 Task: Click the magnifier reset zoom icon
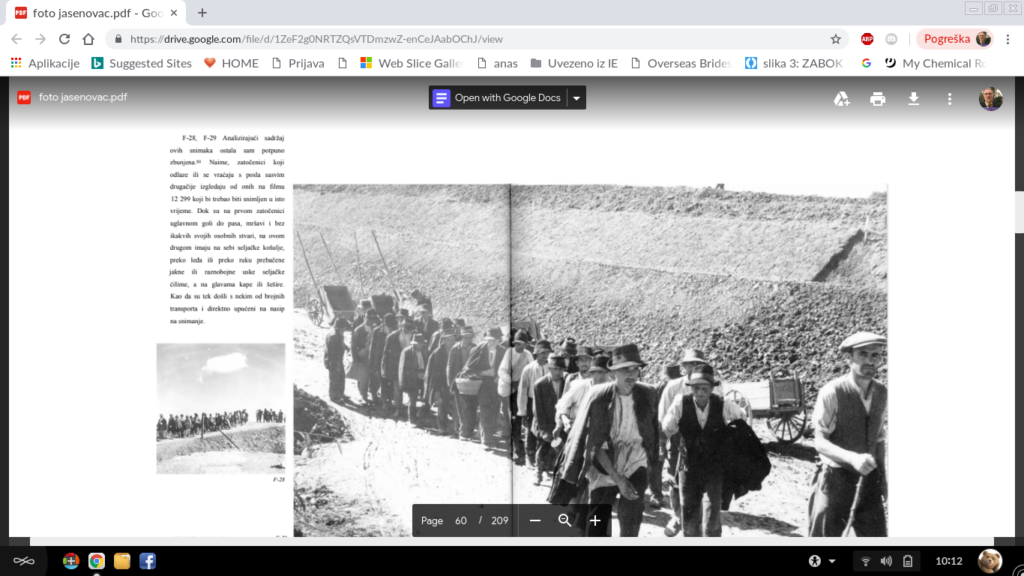[565, 520]
